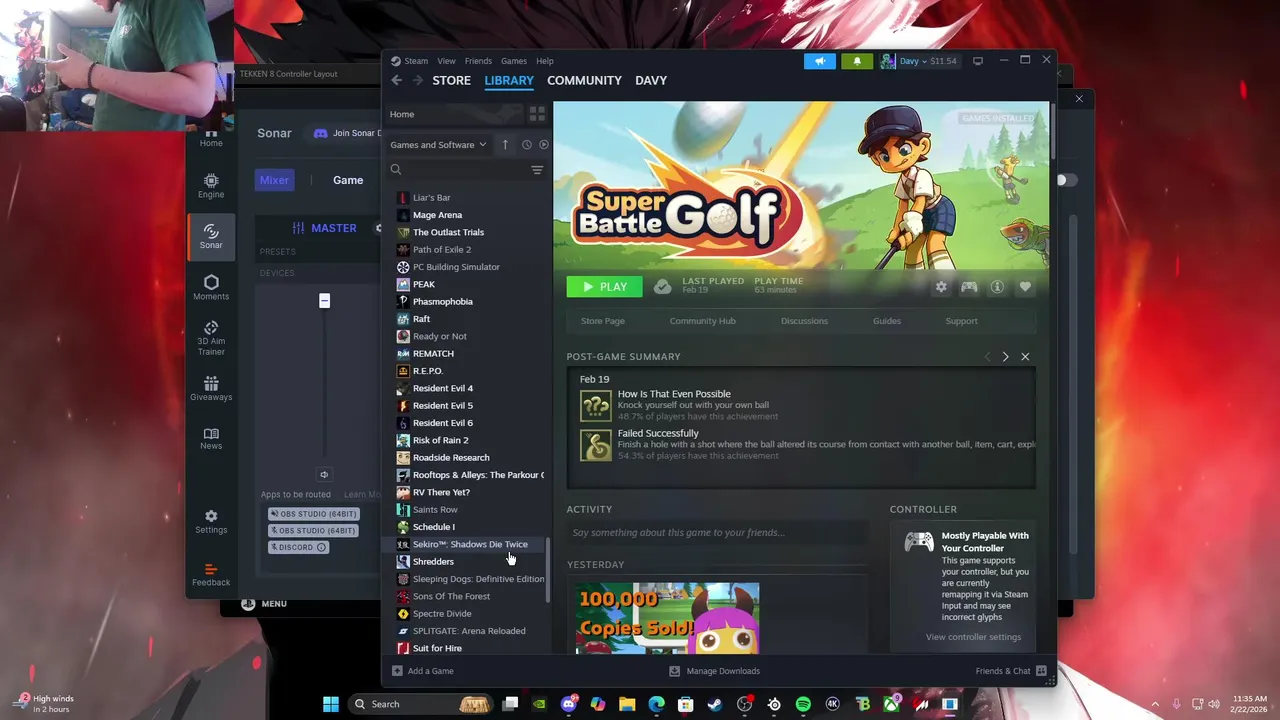Go to the STORE tab

tap(451, 80)
